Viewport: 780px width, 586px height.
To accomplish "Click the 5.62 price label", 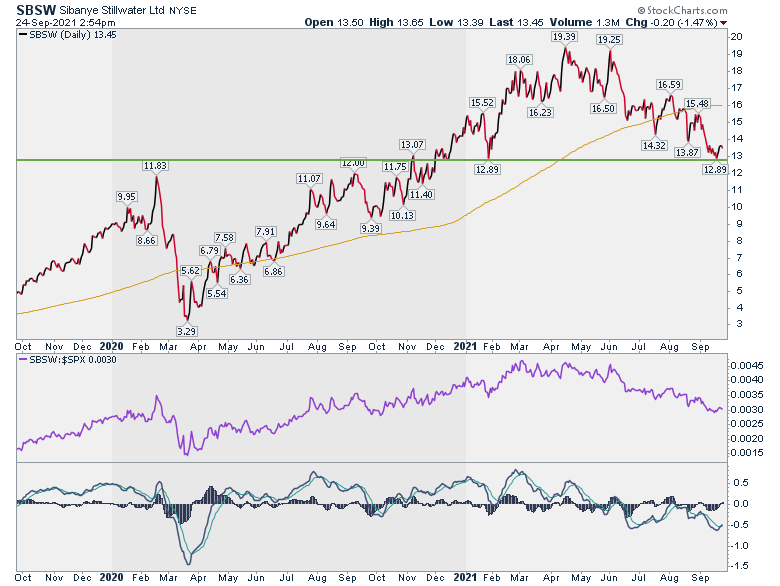I will pyautogui.click(x=191, y=271).
